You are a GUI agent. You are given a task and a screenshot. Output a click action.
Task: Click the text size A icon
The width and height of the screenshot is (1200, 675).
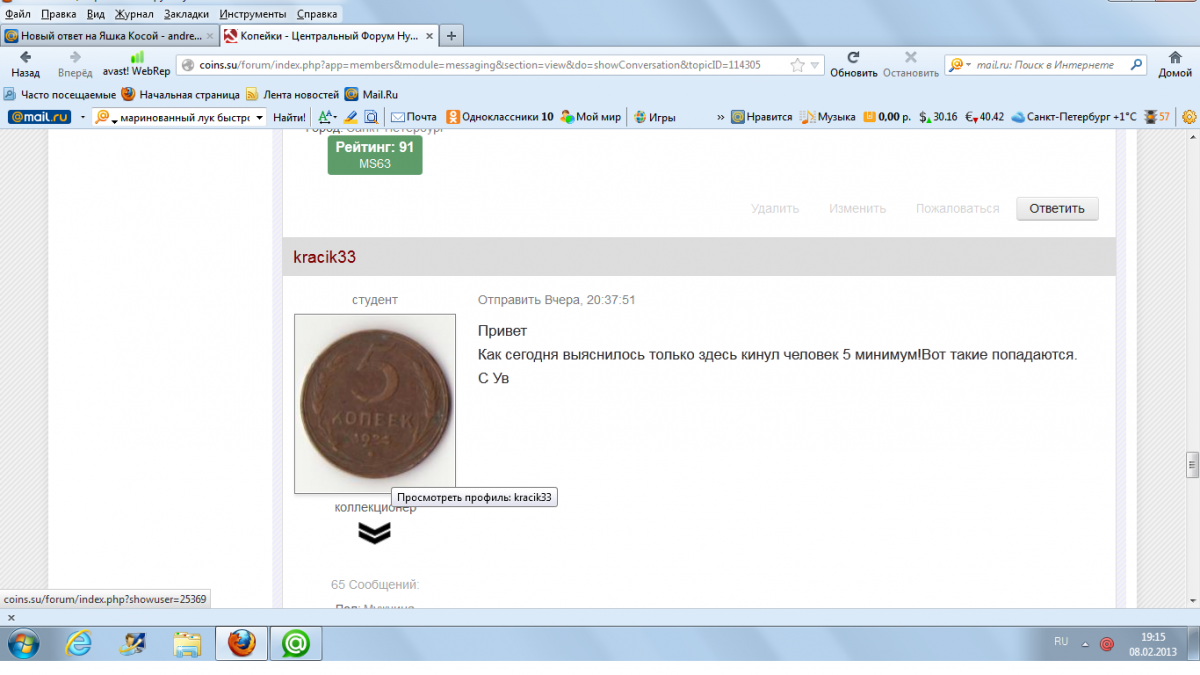[323, 117]
